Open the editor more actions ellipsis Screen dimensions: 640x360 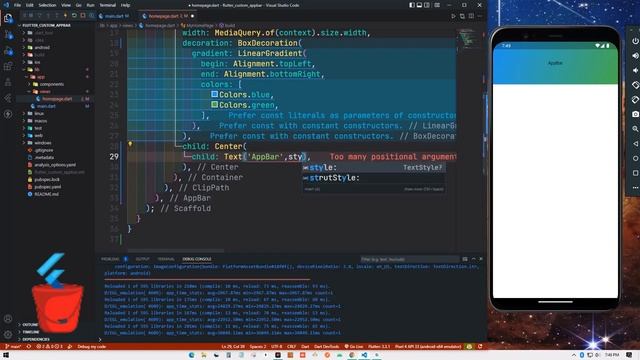480,16
